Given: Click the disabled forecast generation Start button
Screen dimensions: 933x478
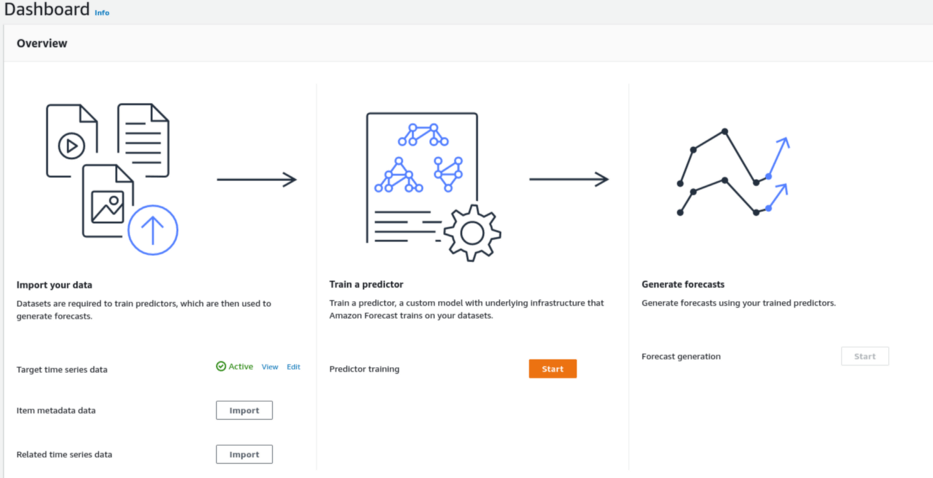Looking at the screenshot, I should point(864,356).
